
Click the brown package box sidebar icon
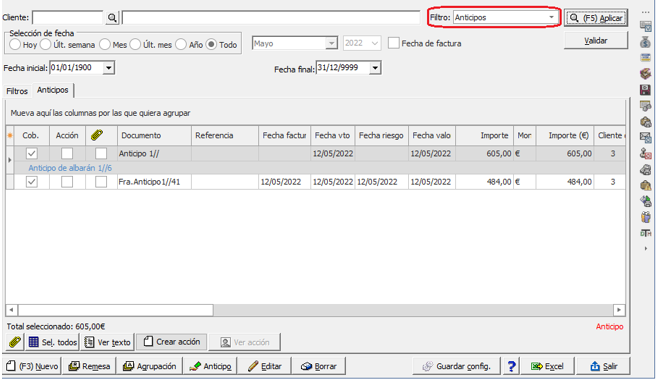coord(645,73)
